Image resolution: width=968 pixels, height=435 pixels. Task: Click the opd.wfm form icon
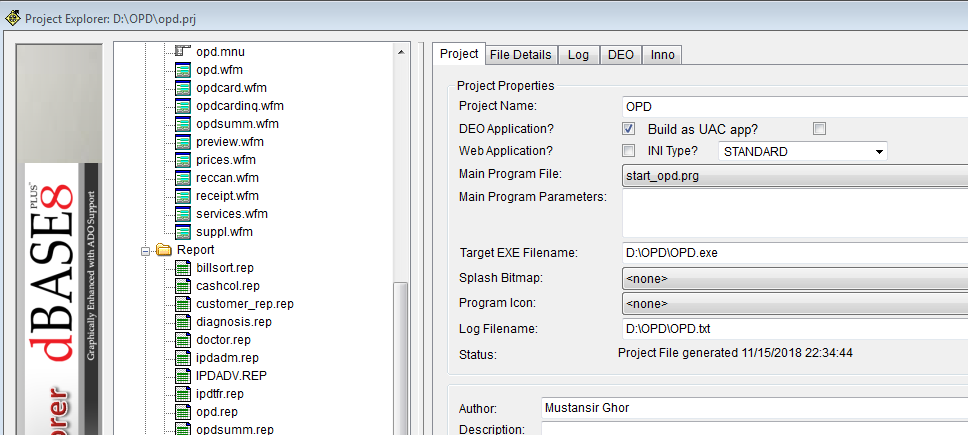pyautogui.click(x=183, y=70)
